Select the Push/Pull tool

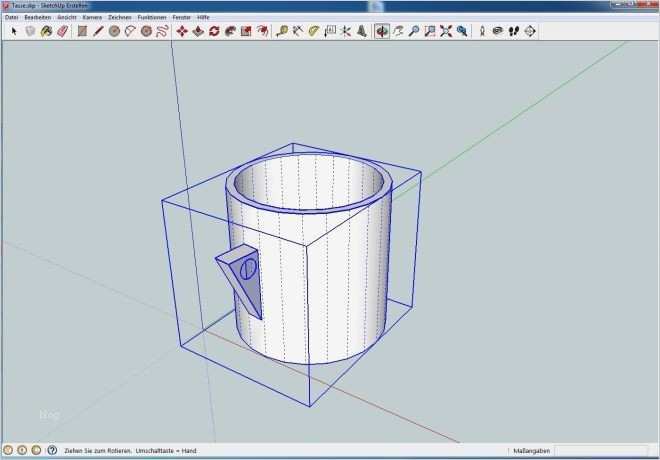tap(197, 31)
